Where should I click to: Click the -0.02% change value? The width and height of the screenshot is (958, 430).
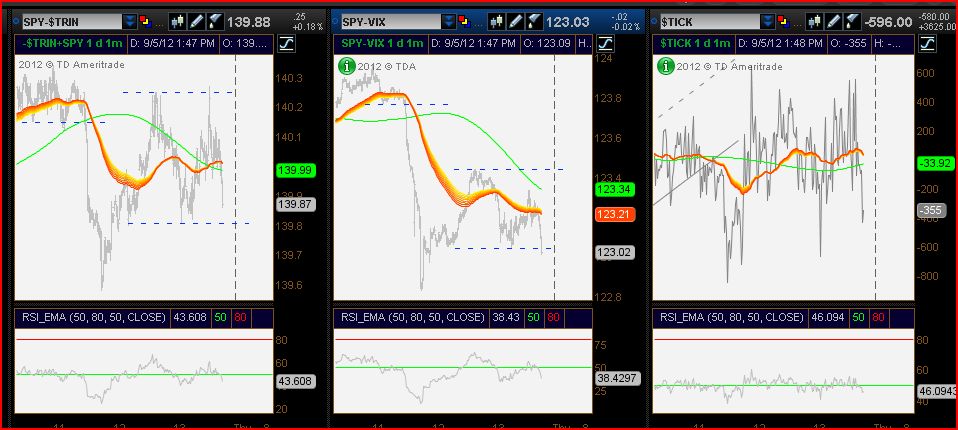(625, 27)
